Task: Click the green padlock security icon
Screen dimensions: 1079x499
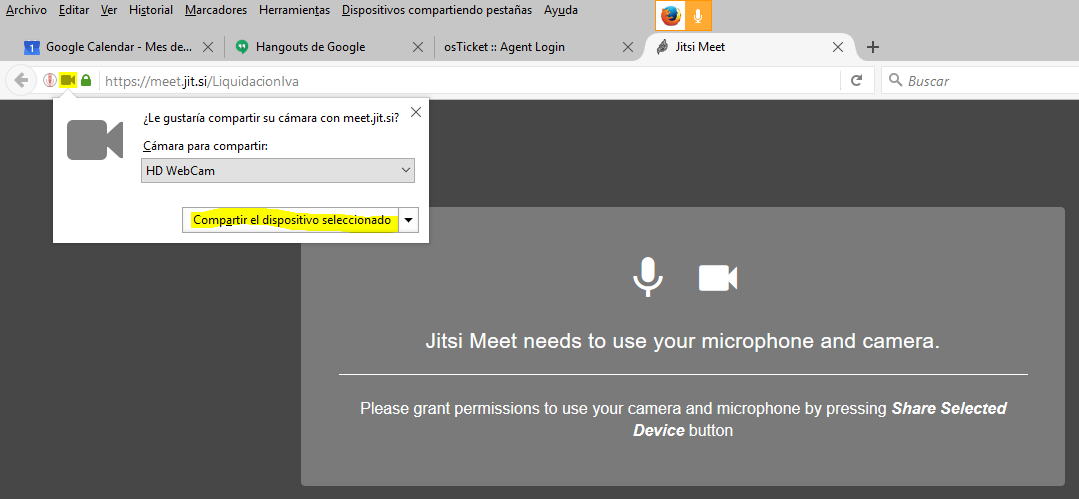Action: click(86, 81)
